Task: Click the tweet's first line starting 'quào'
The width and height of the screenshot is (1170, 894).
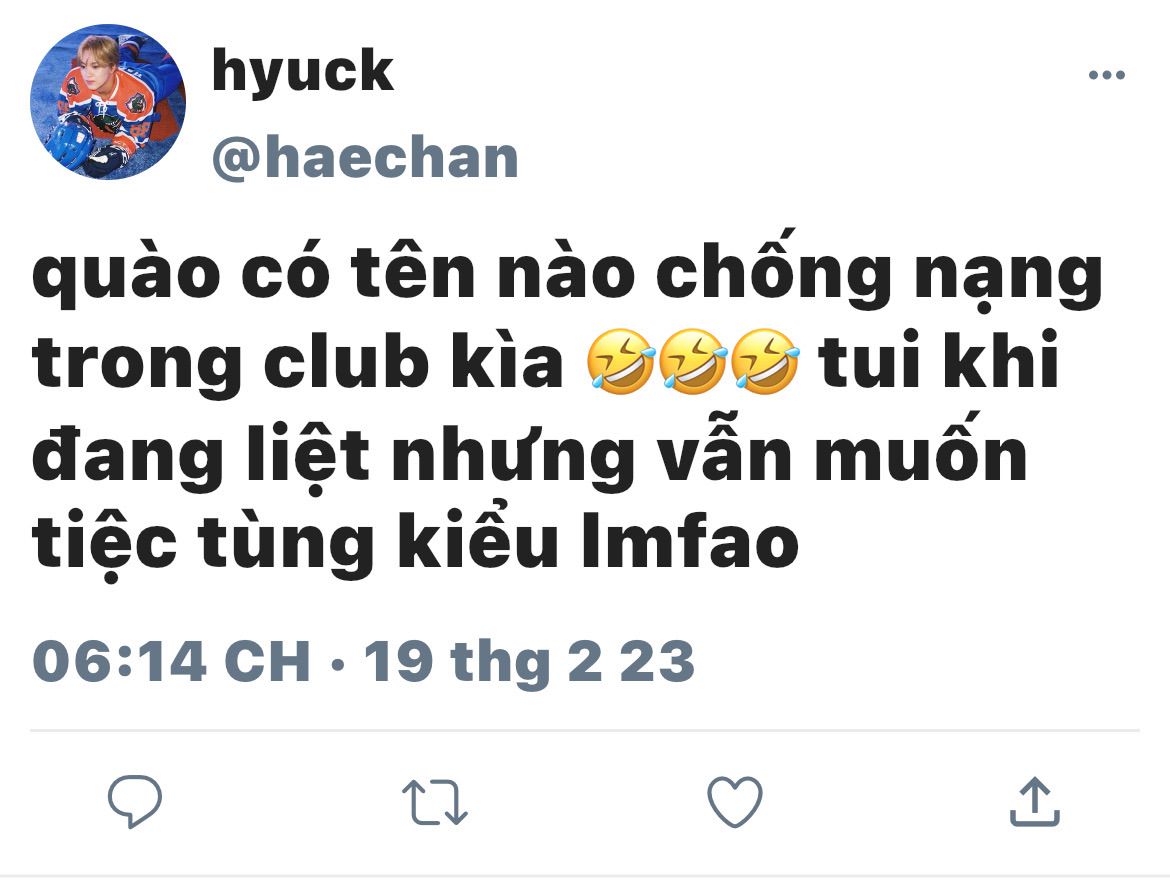Action: [x=567, y=271]
